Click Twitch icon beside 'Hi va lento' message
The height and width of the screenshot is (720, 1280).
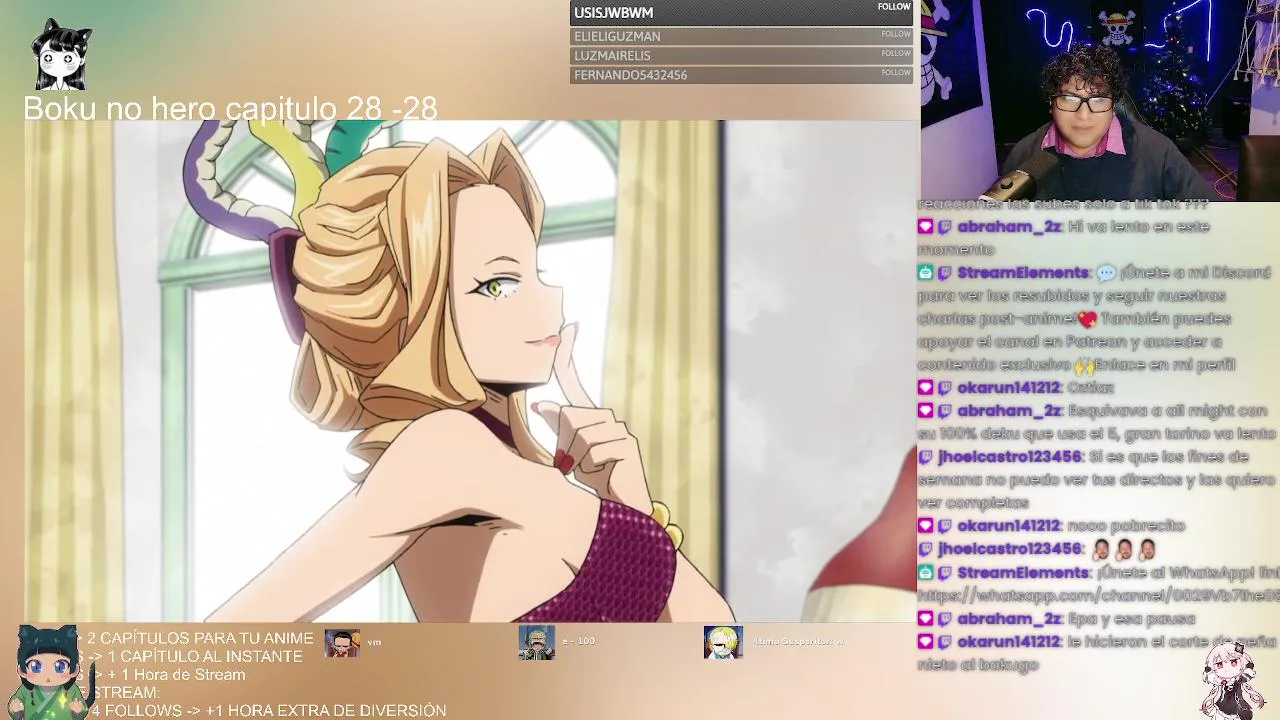click(945, 227)
